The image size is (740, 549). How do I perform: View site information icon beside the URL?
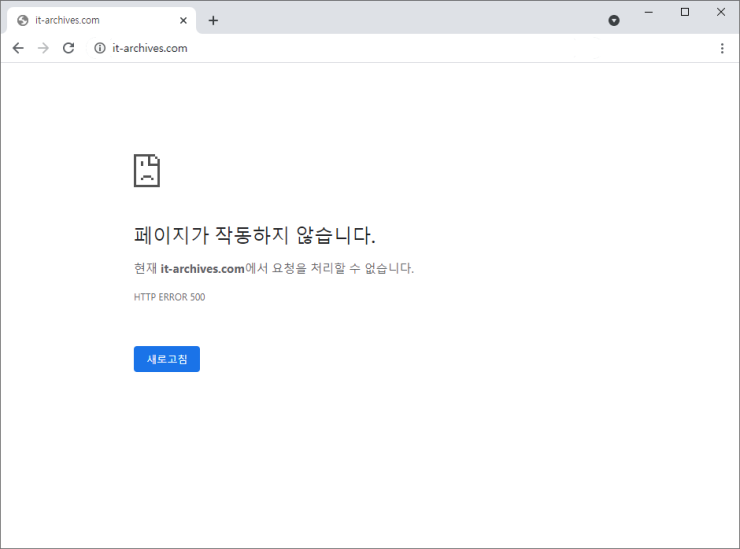[x=99, y=48]
